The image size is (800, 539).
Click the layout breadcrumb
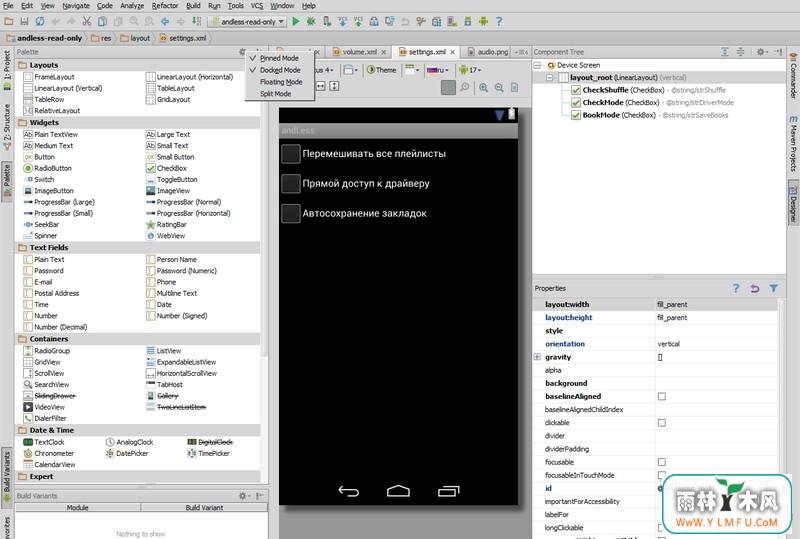point(136,38)
